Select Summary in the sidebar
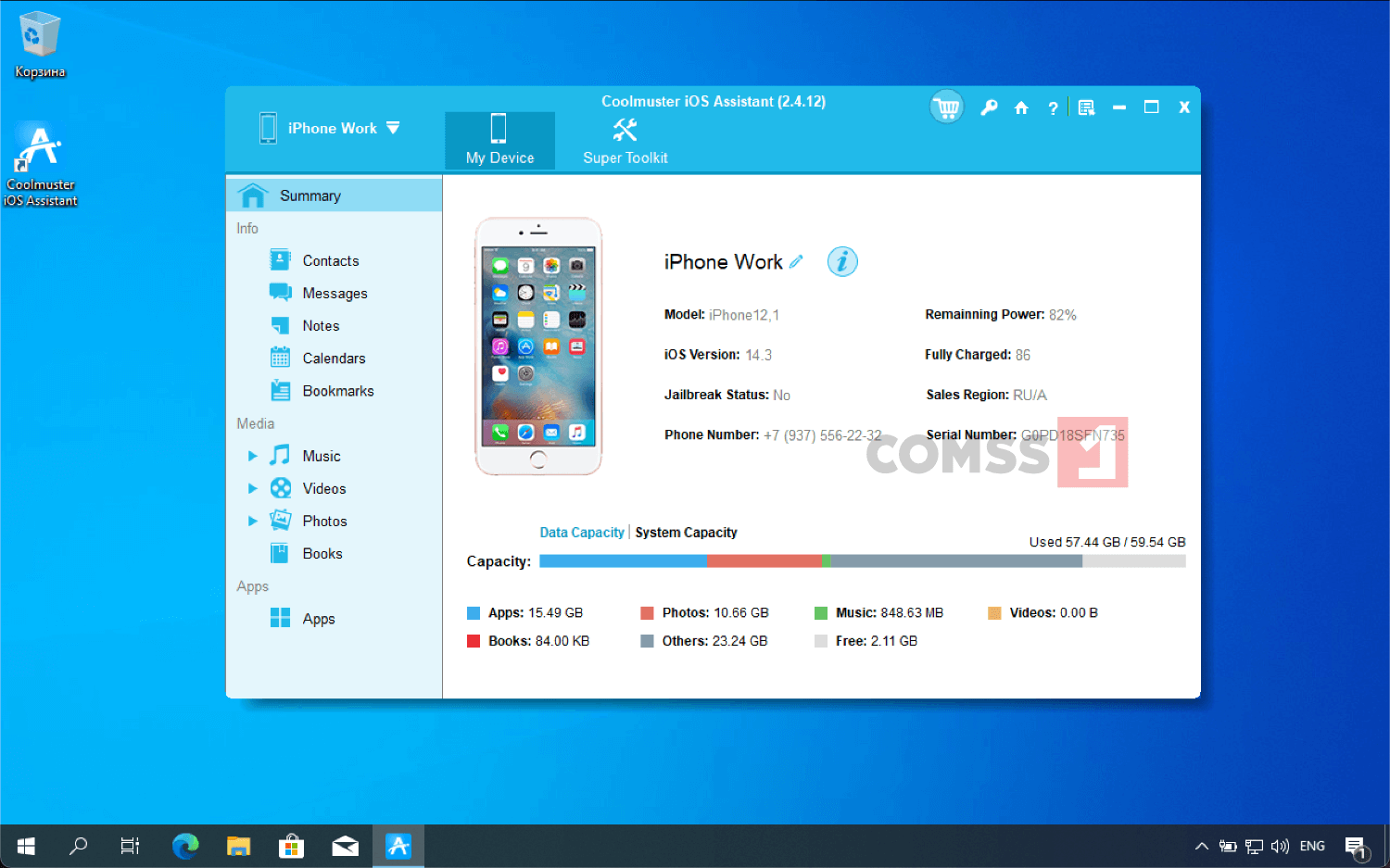Viewport: 1390px width, 868px height. (334, 195)
